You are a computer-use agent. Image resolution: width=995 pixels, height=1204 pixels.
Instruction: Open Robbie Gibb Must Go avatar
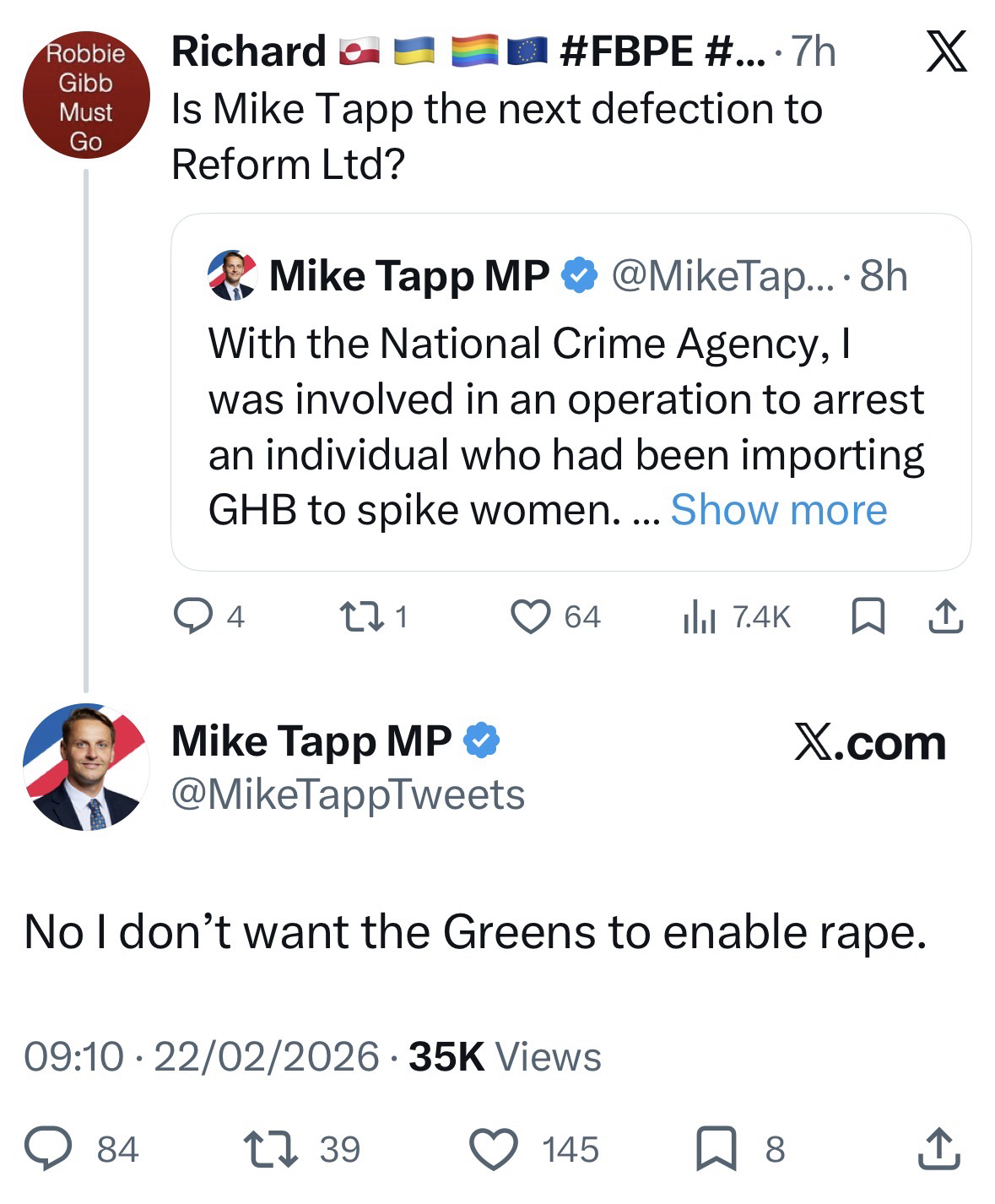click(x=85, y=95)
